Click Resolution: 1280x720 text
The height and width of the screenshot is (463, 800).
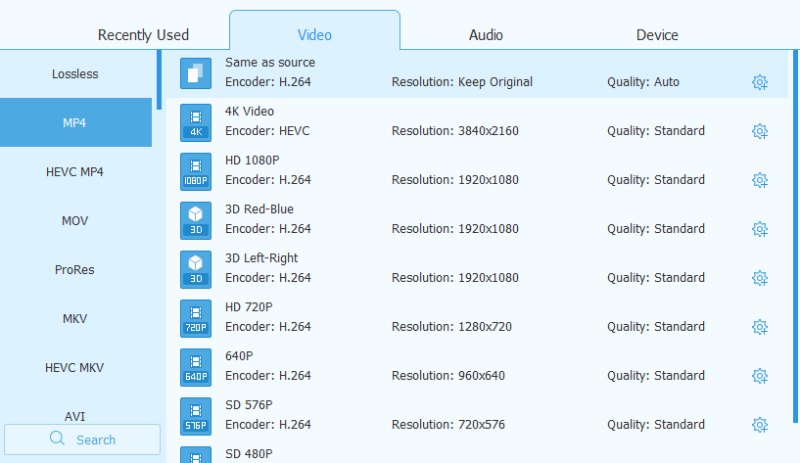452,327
